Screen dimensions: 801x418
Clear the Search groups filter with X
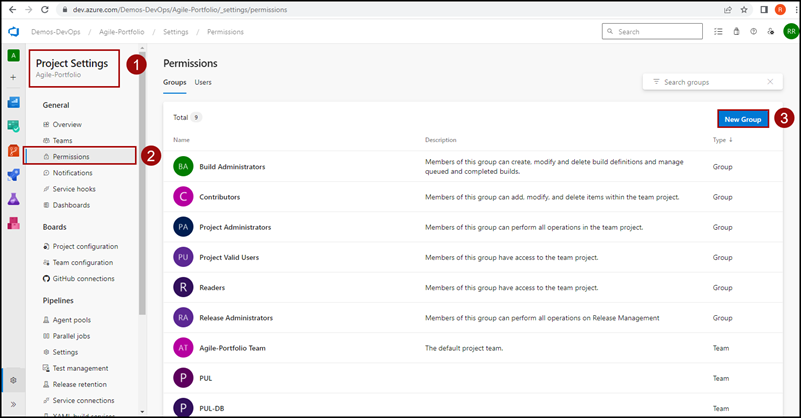[x=770, y=82]
